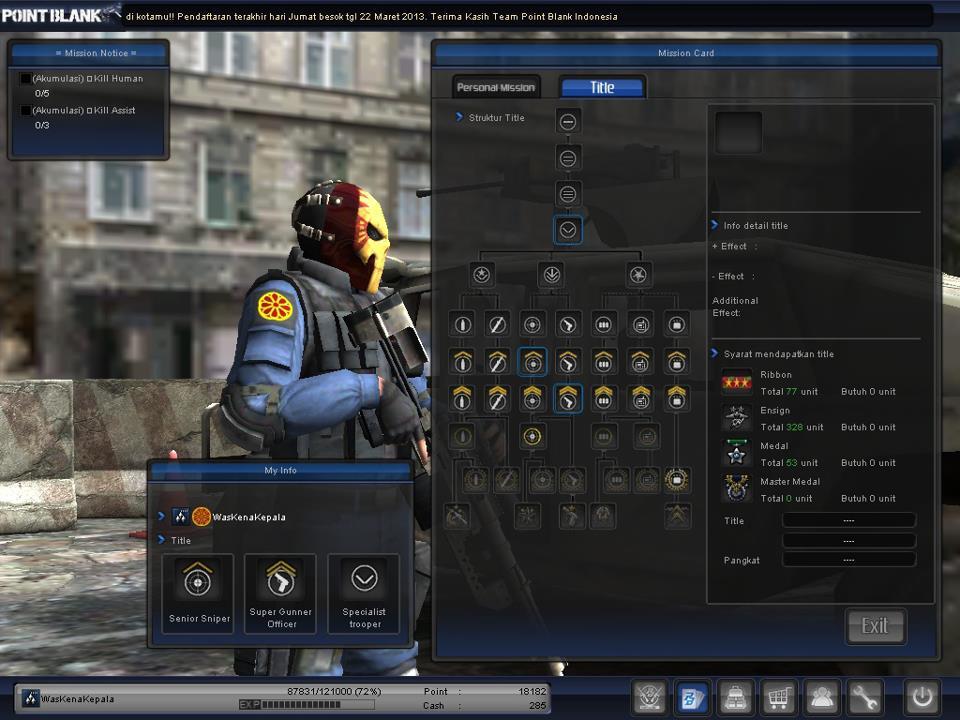Viewport: 960px width, 720px height.
Task: Select the single-chevron knife title icon
Action: [x=497, y=362]
